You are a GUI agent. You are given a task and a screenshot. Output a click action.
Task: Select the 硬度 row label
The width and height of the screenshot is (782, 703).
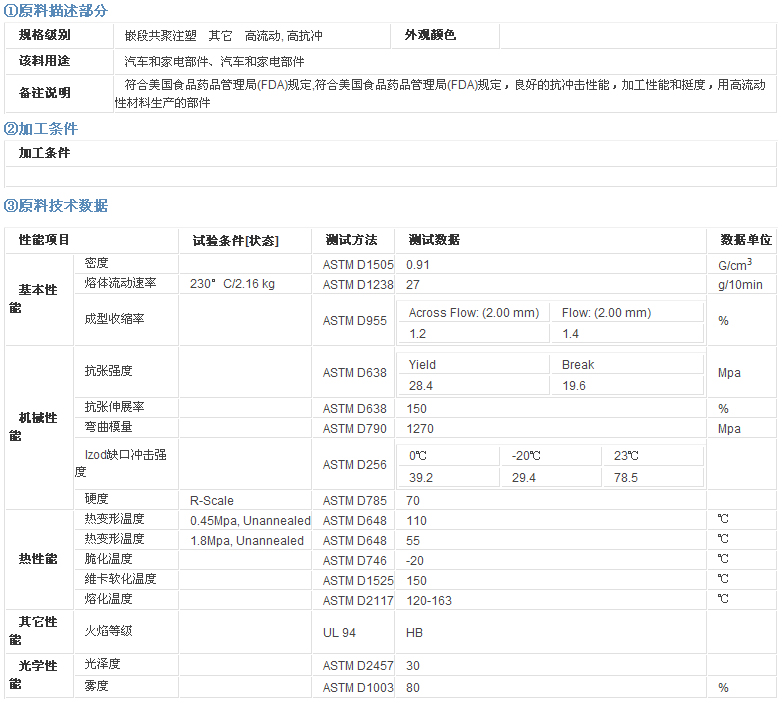[x=97, y=499]
